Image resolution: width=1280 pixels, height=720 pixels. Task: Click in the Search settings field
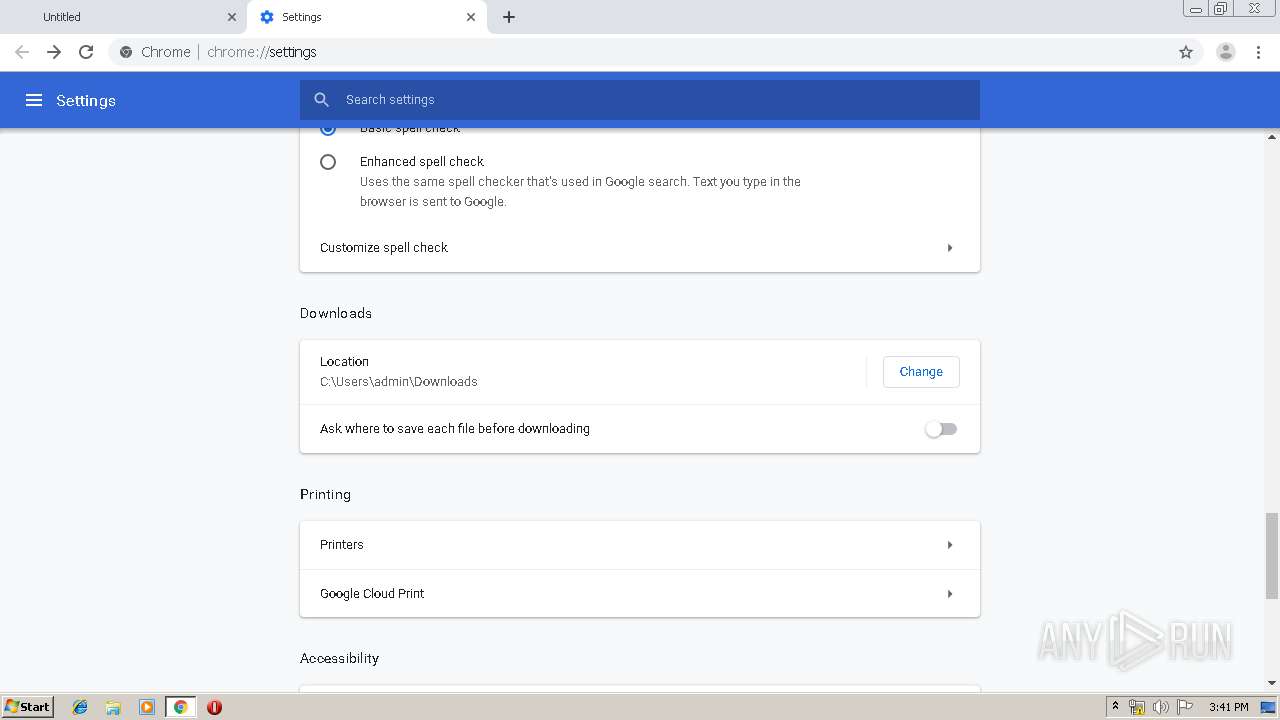pyautogui.click(x=640, y=100)
